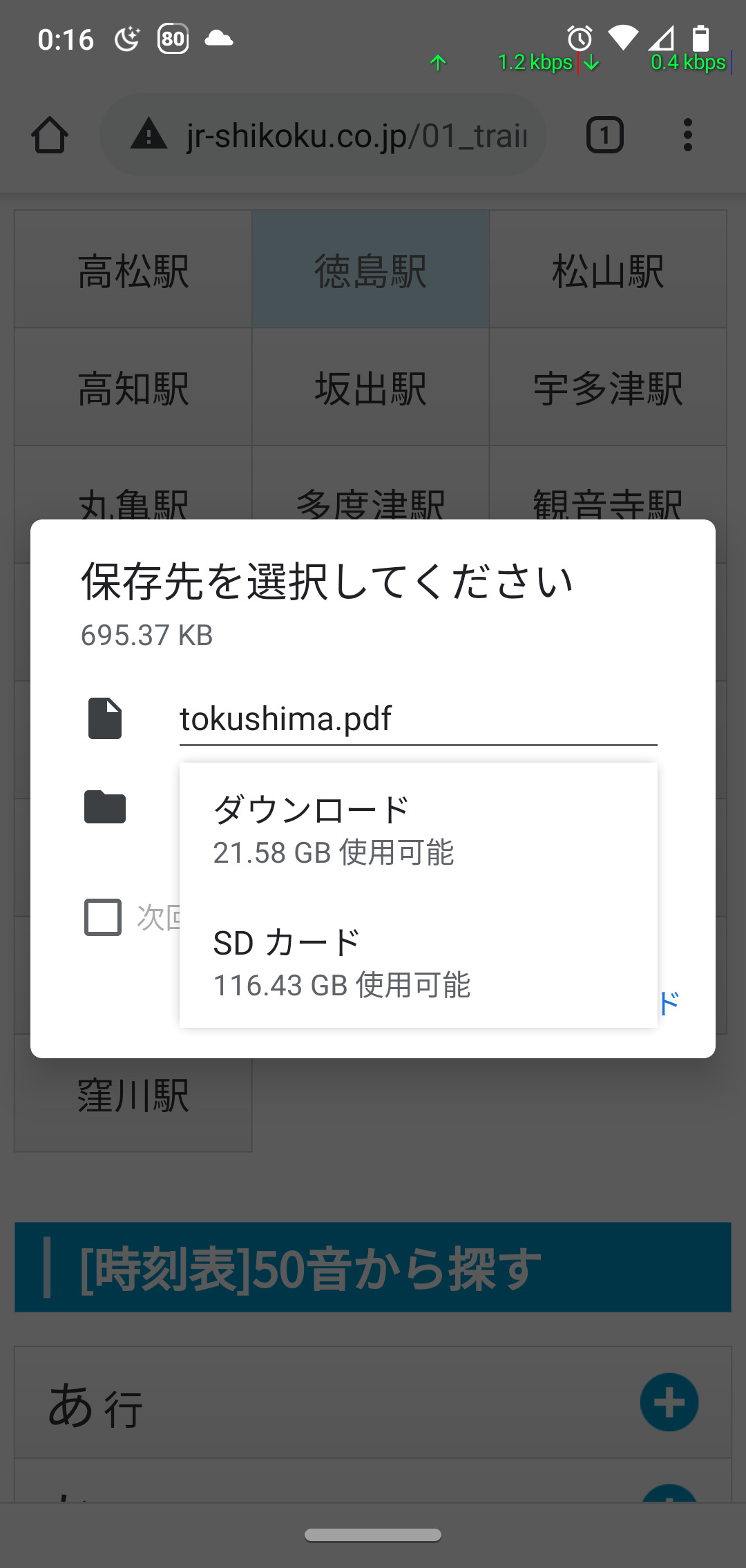Screen dimensions: 746x1568
Task: Tap the alarm clock status icon
Action: point(580,39)
